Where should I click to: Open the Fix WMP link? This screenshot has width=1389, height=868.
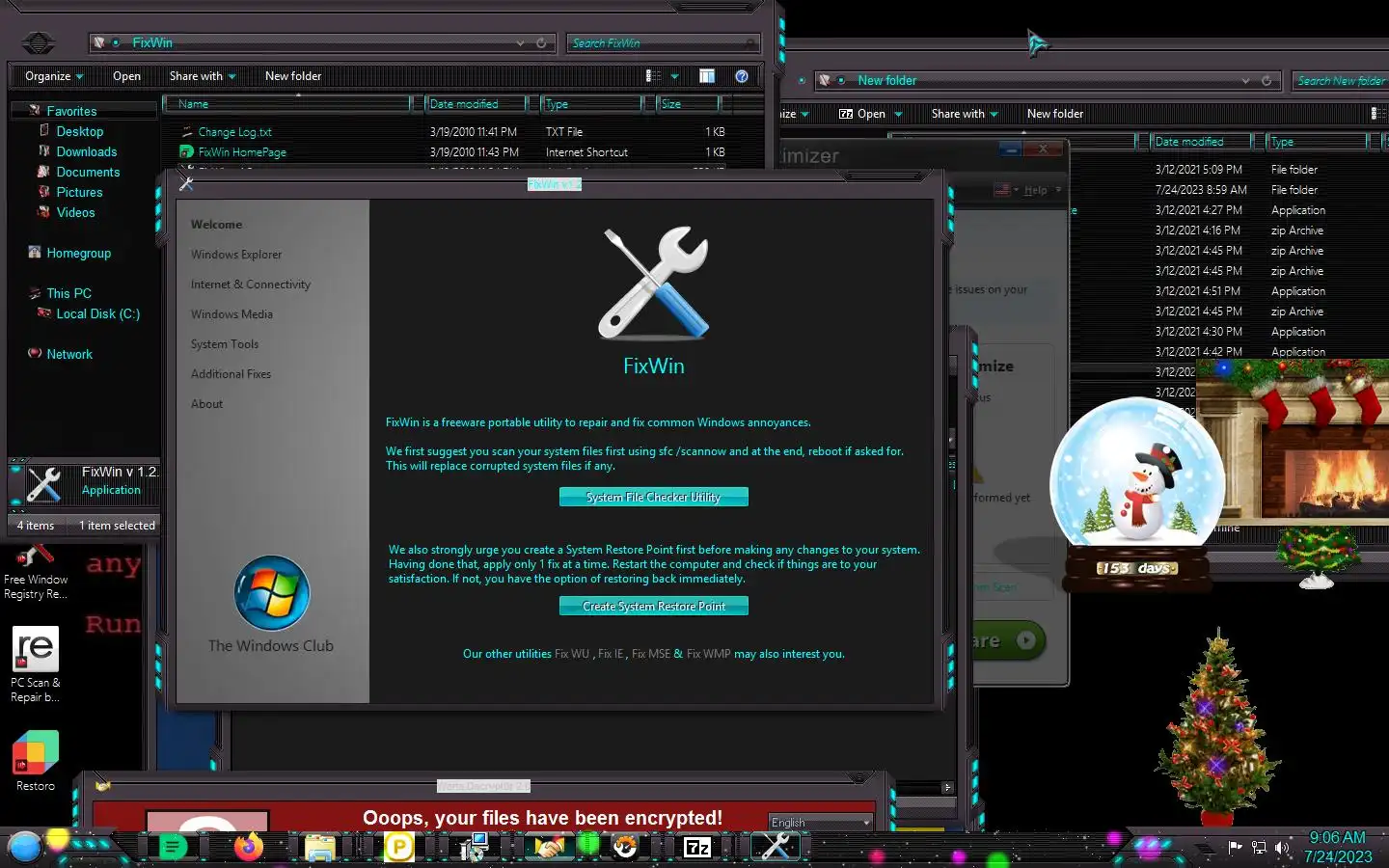pos(709,654)
